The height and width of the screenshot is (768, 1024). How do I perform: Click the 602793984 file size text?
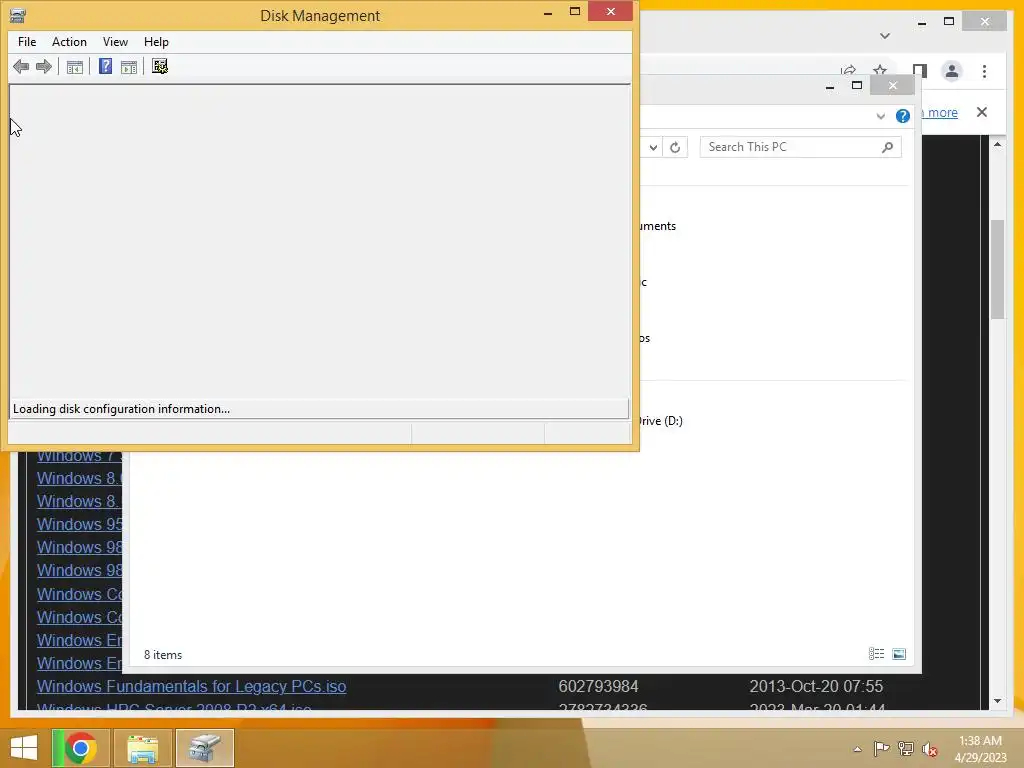coord(598,686)
